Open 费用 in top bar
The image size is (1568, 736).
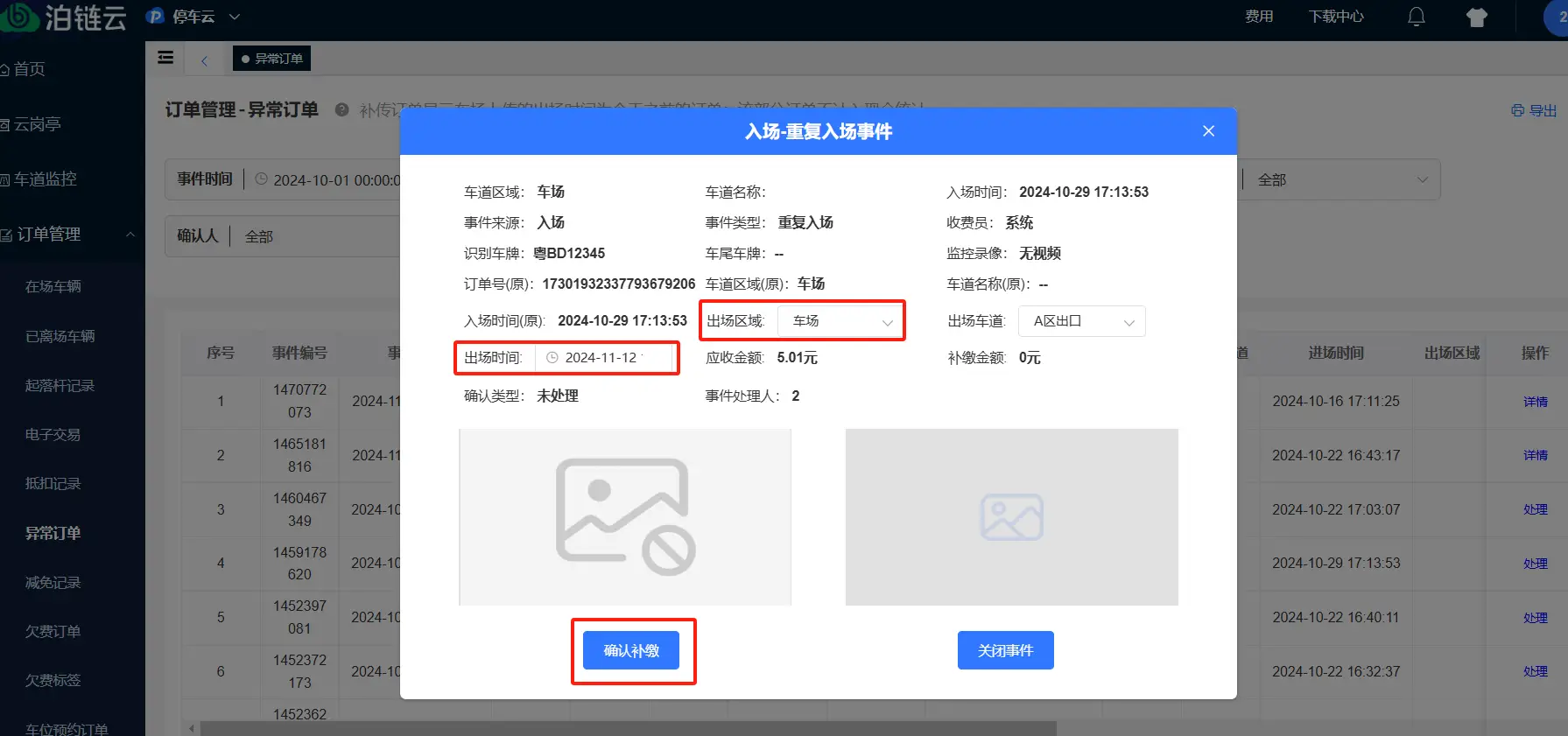click(1259, 17)
